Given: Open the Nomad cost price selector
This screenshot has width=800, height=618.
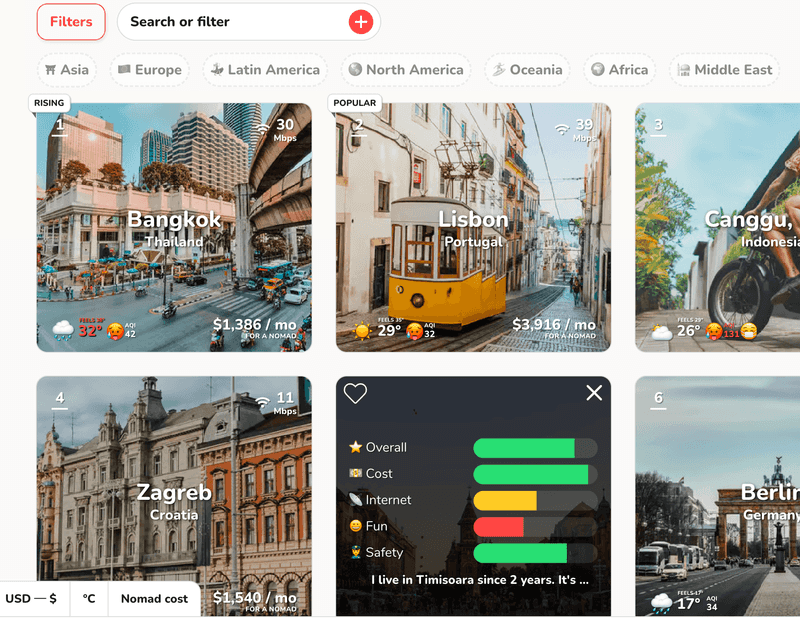Looking at the screenshot, I should point(154,598).
